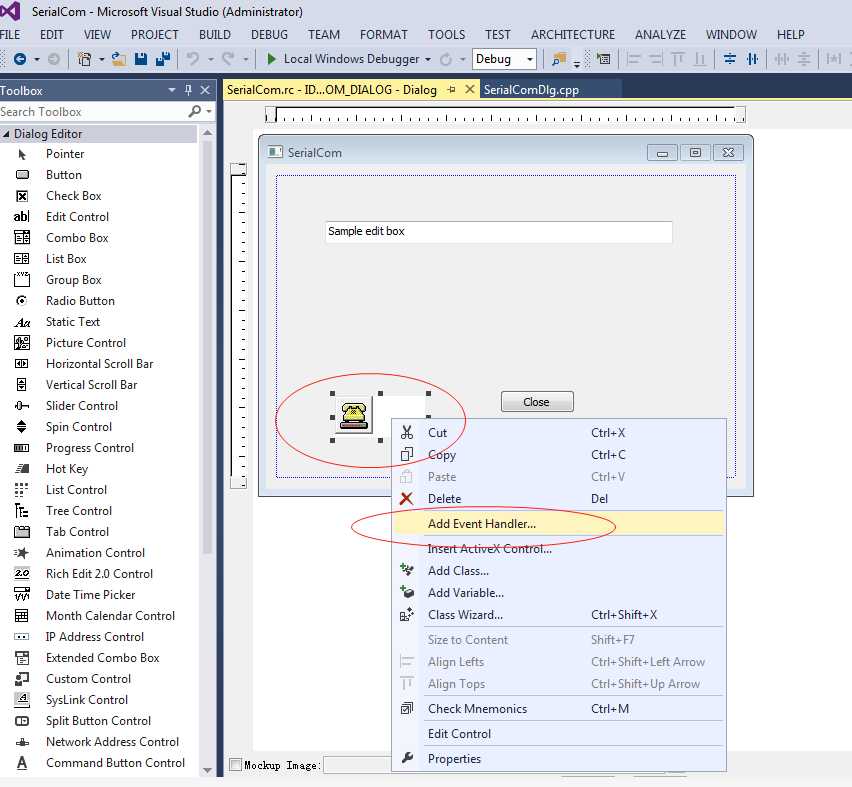This screenshot has width=852, height=787.
Task: Click Cut in the context menu
Action: pos(559,433)
